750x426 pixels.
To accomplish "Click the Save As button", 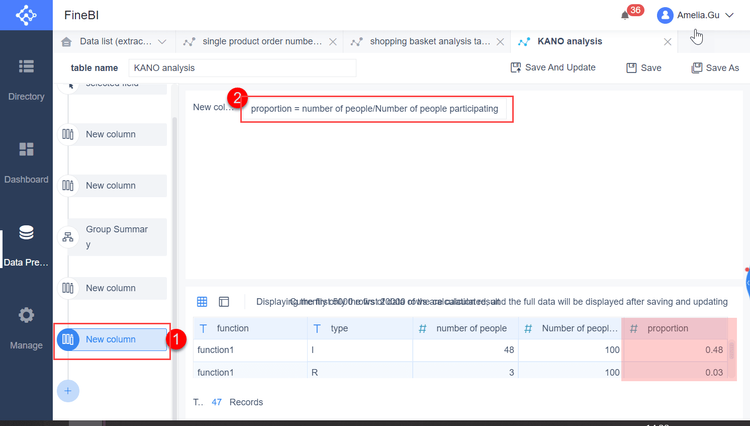I will coord(715,68).
